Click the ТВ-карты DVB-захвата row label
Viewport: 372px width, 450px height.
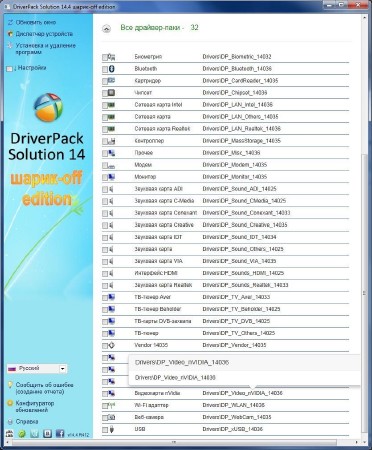pyautogui.click(x=163, y=321)
